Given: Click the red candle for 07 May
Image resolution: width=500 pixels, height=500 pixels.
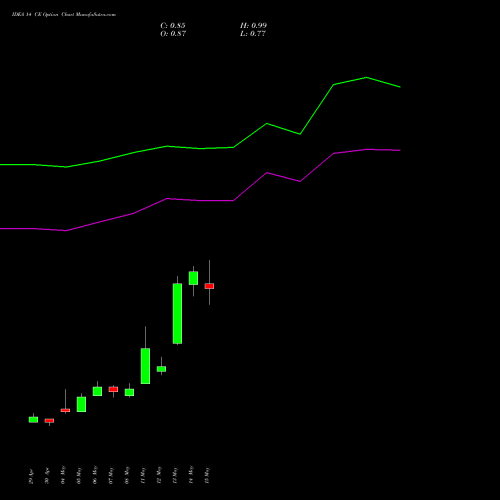Looking at the screenshot, I should [113, 389].
